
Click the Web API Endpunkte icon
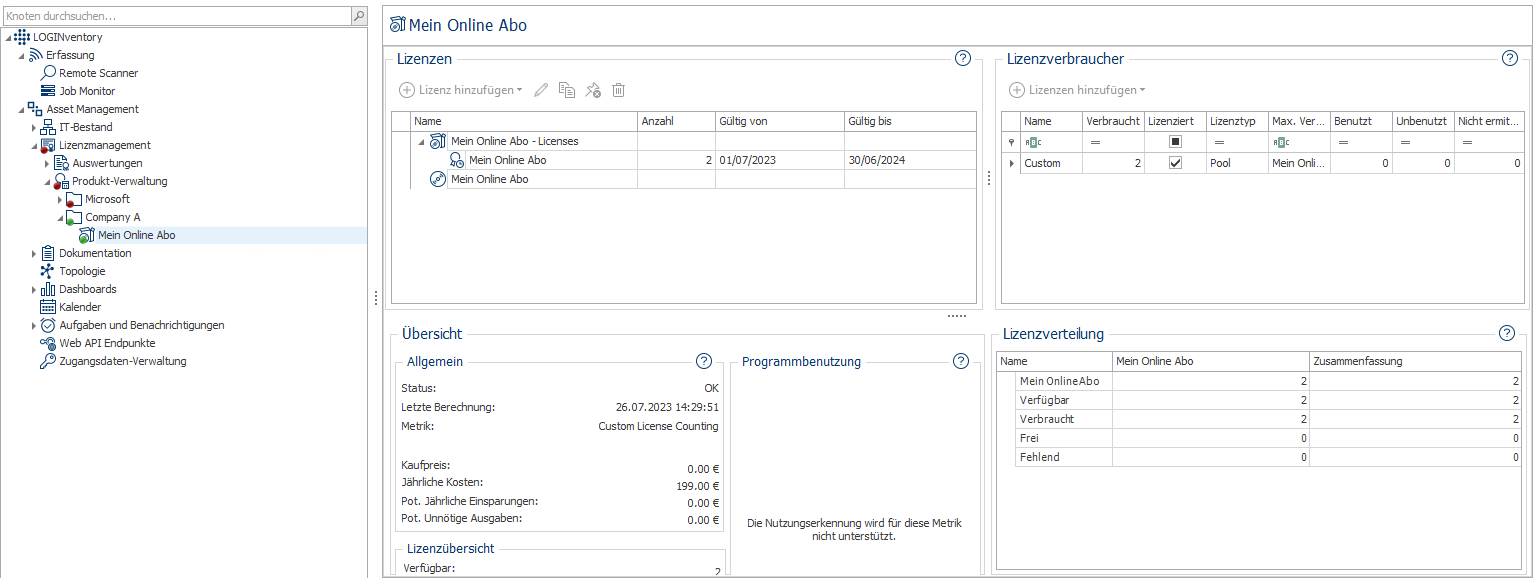point(48,343)
